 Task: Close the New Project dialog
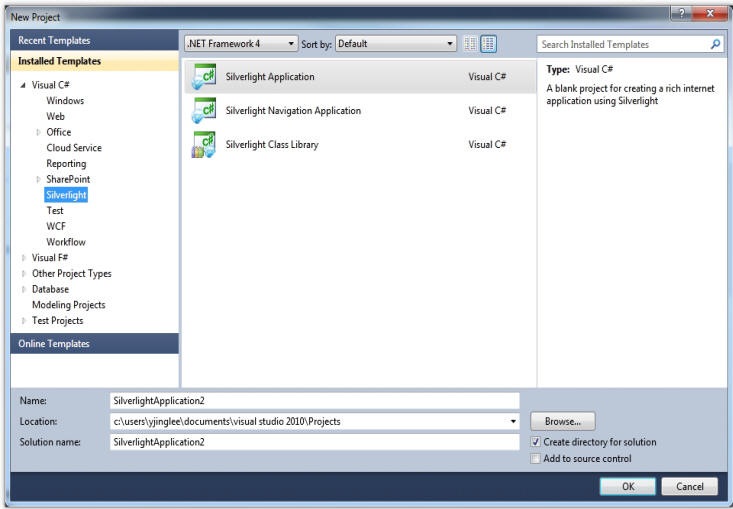(710, 14)
